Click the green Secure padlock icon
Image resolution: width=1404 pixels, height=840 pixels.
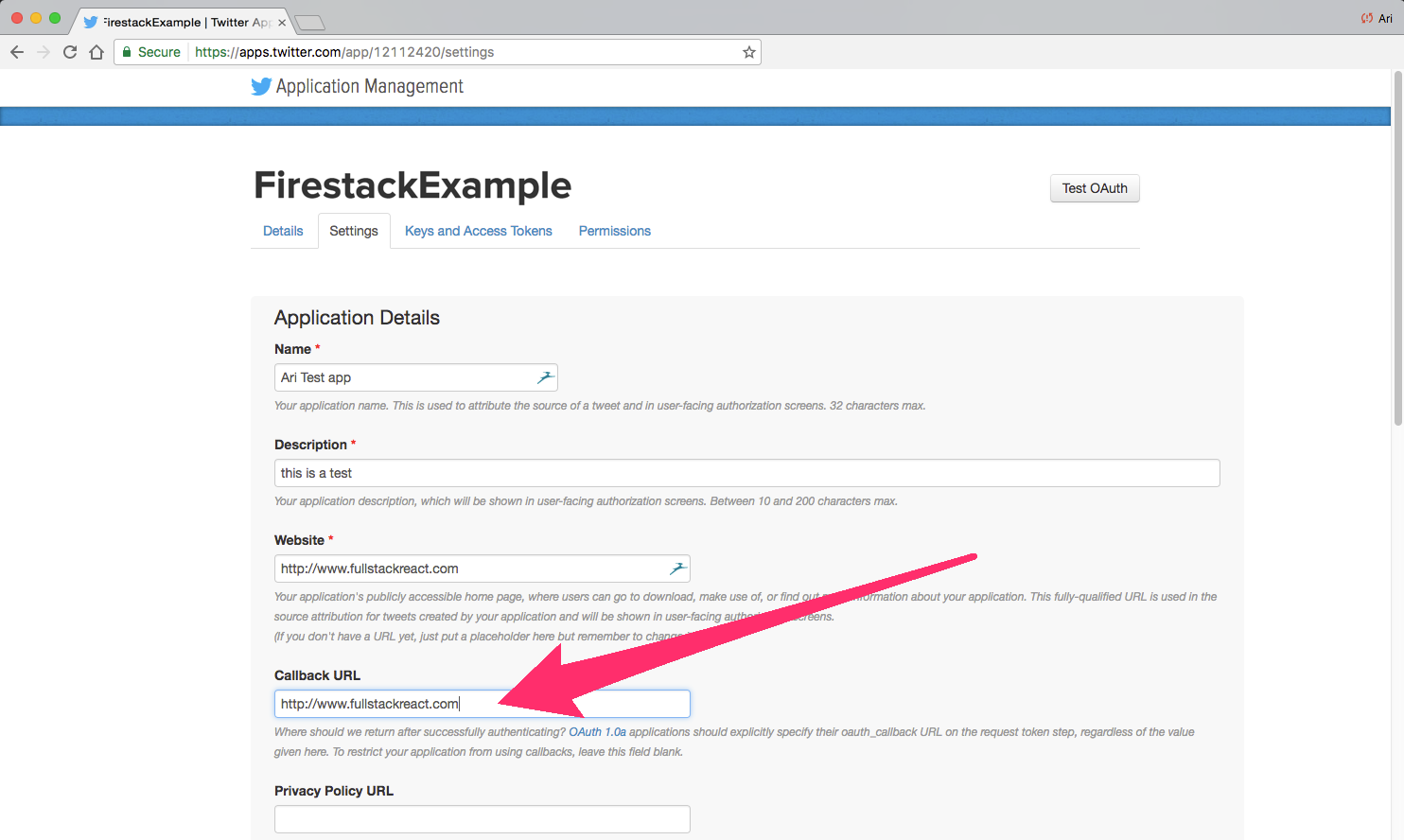tap(127, 52)
